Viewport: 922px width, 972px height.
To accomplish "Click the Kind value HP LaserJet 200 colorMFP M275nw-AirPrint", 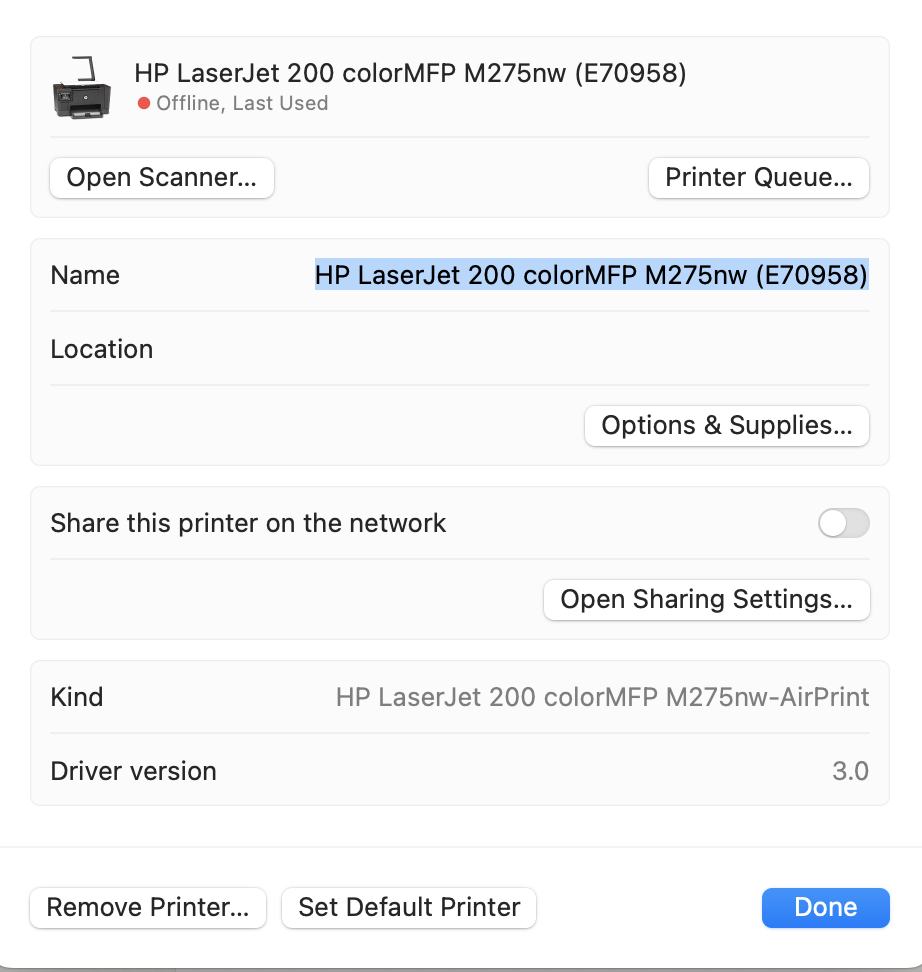I will (x=602, y=697).
